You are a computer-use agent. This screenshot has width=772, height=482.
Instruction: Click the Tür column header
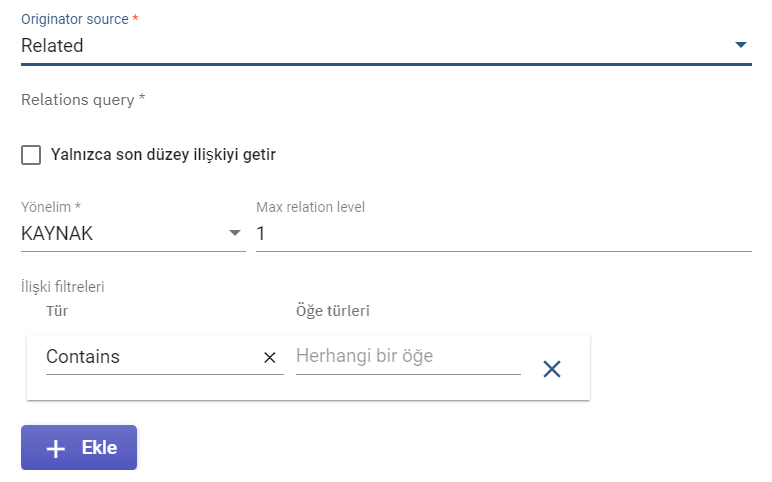[57, 311]
